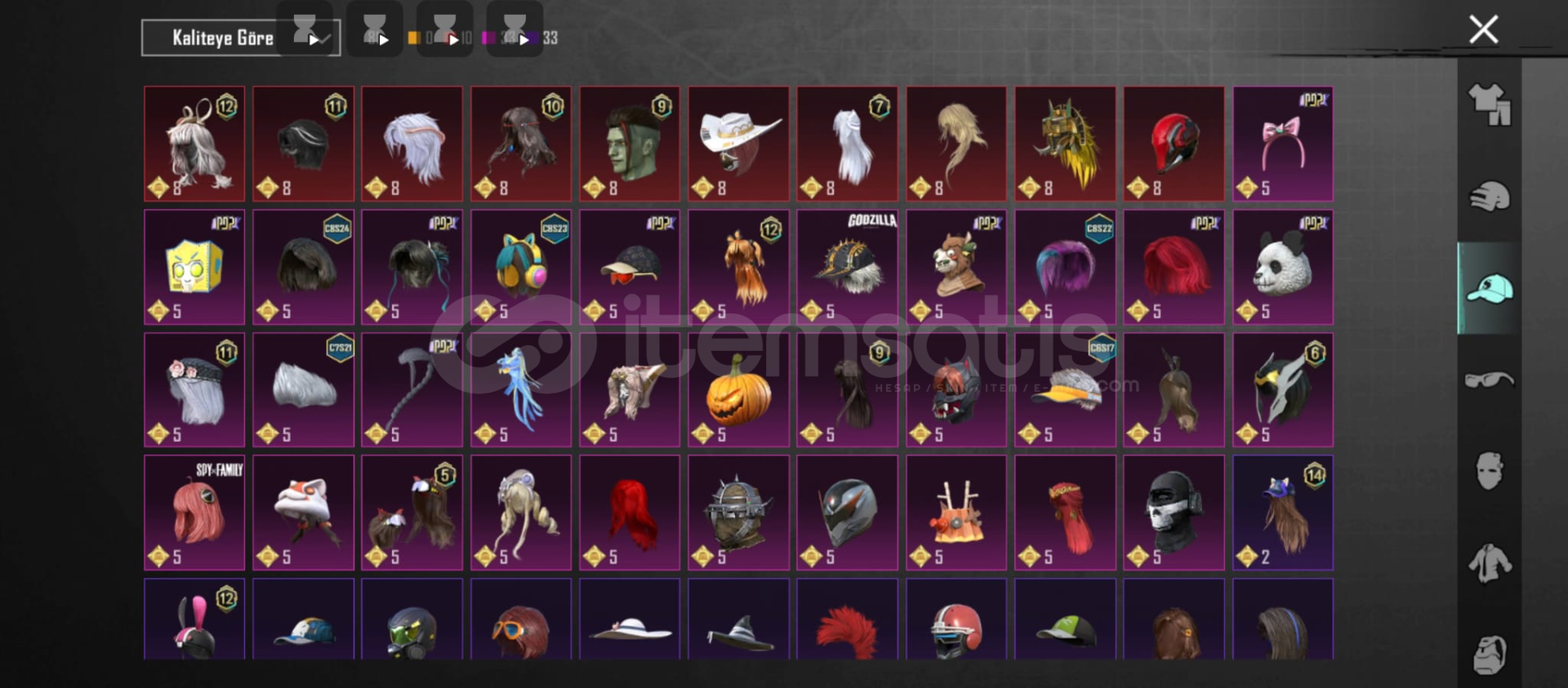Select the Spy Family pink hair item
1568x688 pixels.
(x=194, y=513)
